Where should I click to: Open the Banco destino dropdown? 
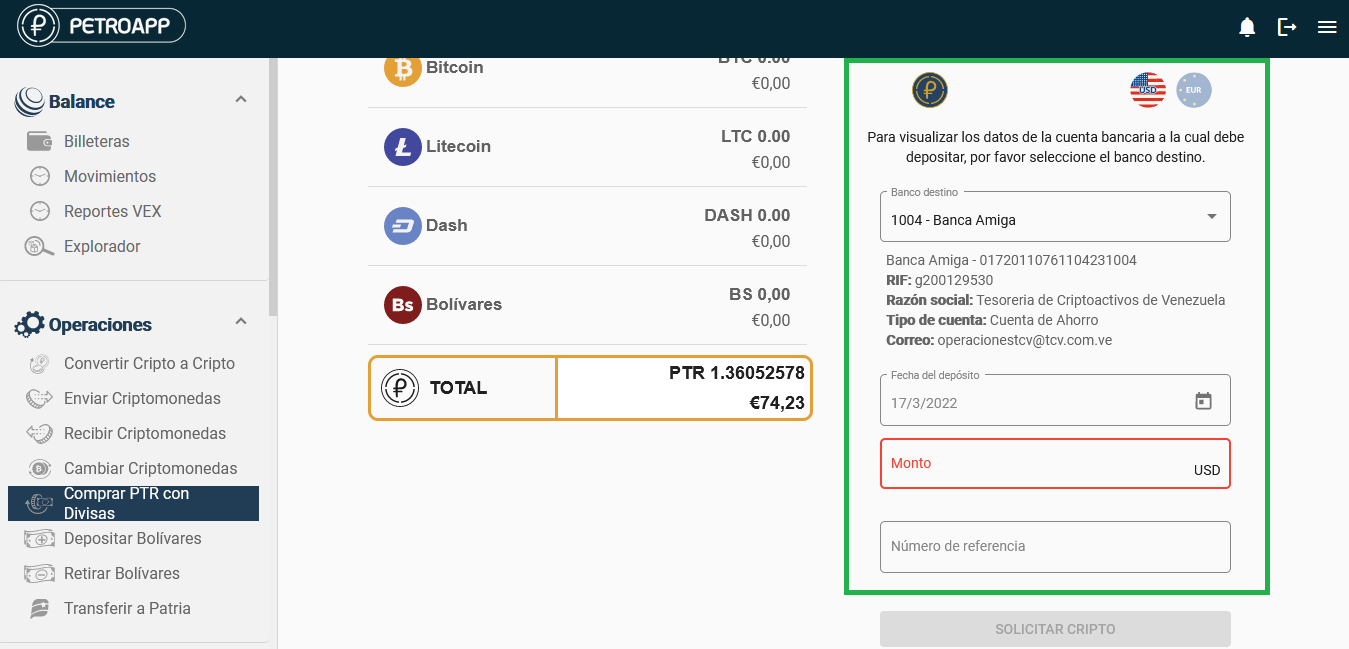click(1055, 218)
